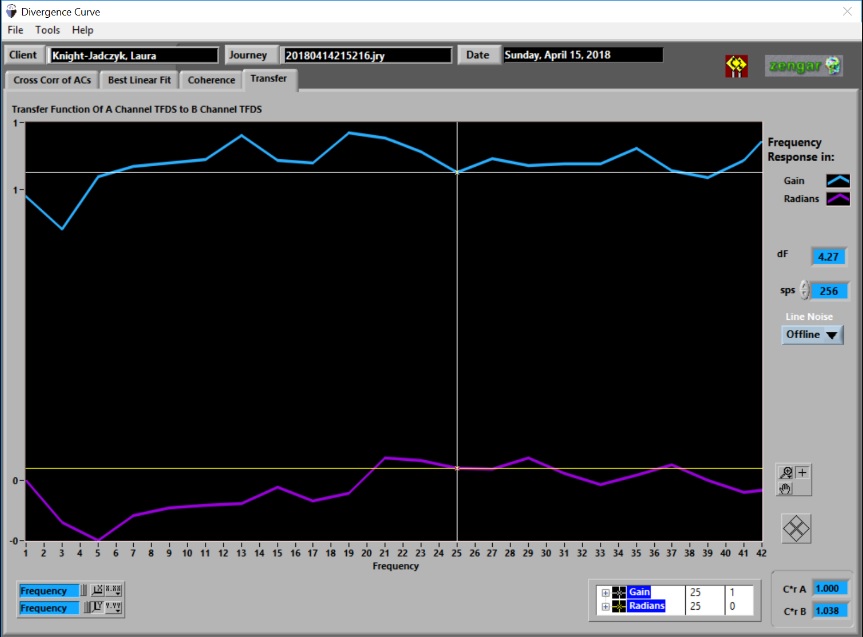
Task: Expand the Radians cursor row
Action: pos(605,606)
